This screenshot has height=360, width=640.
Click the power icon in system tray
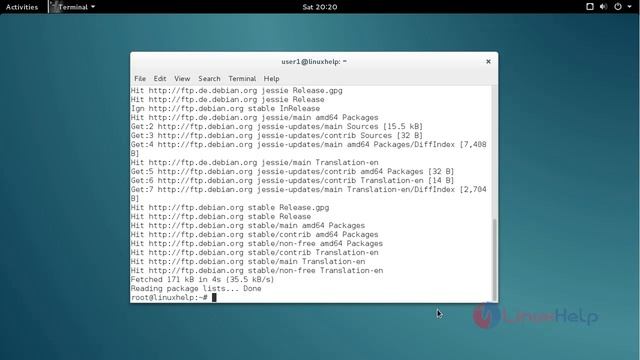click(618, 7)
